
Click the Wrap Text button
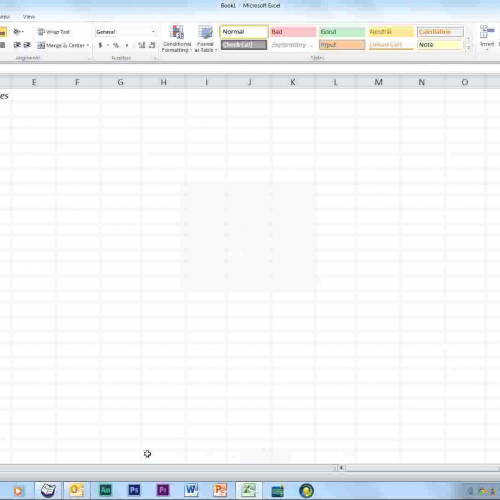[x=54, y=32]
